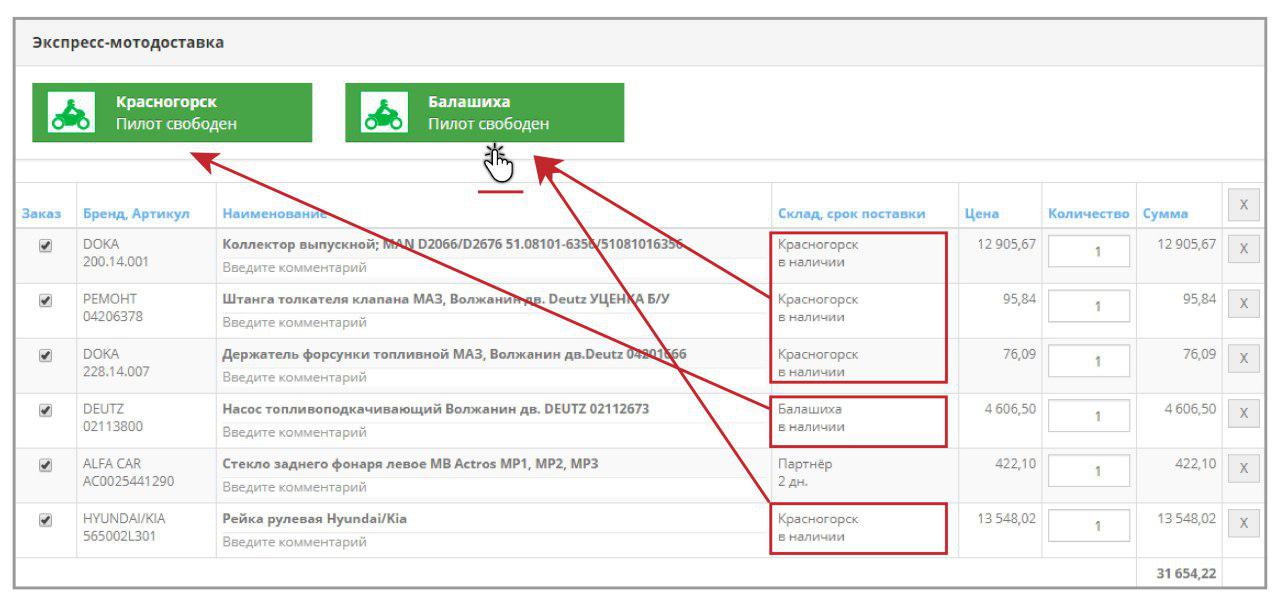Uncheck the order checkbox for DOKA 200.14.001
1280x605 pixels.
pyautogui.click(x=45, y=245)
